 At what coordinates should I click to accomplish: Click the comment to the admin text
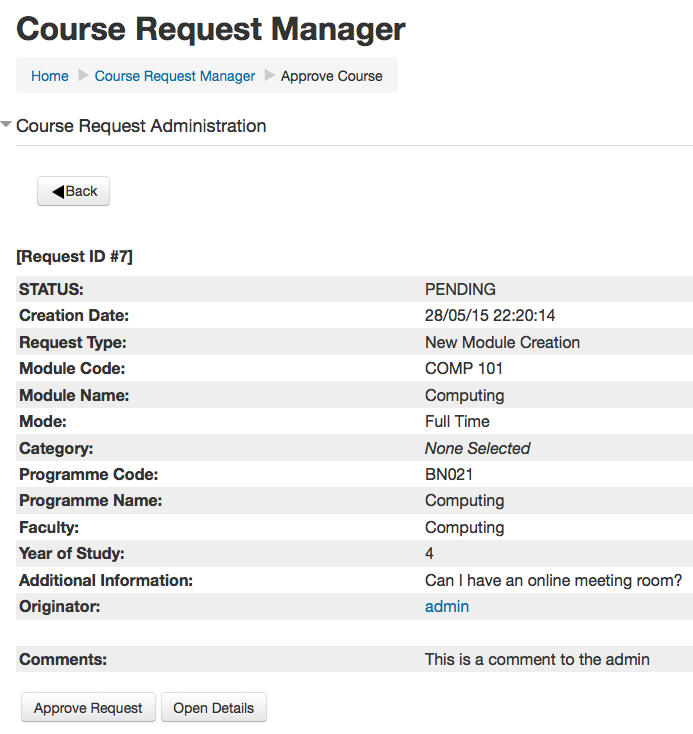pyautogui.click(x=537, y=659)
